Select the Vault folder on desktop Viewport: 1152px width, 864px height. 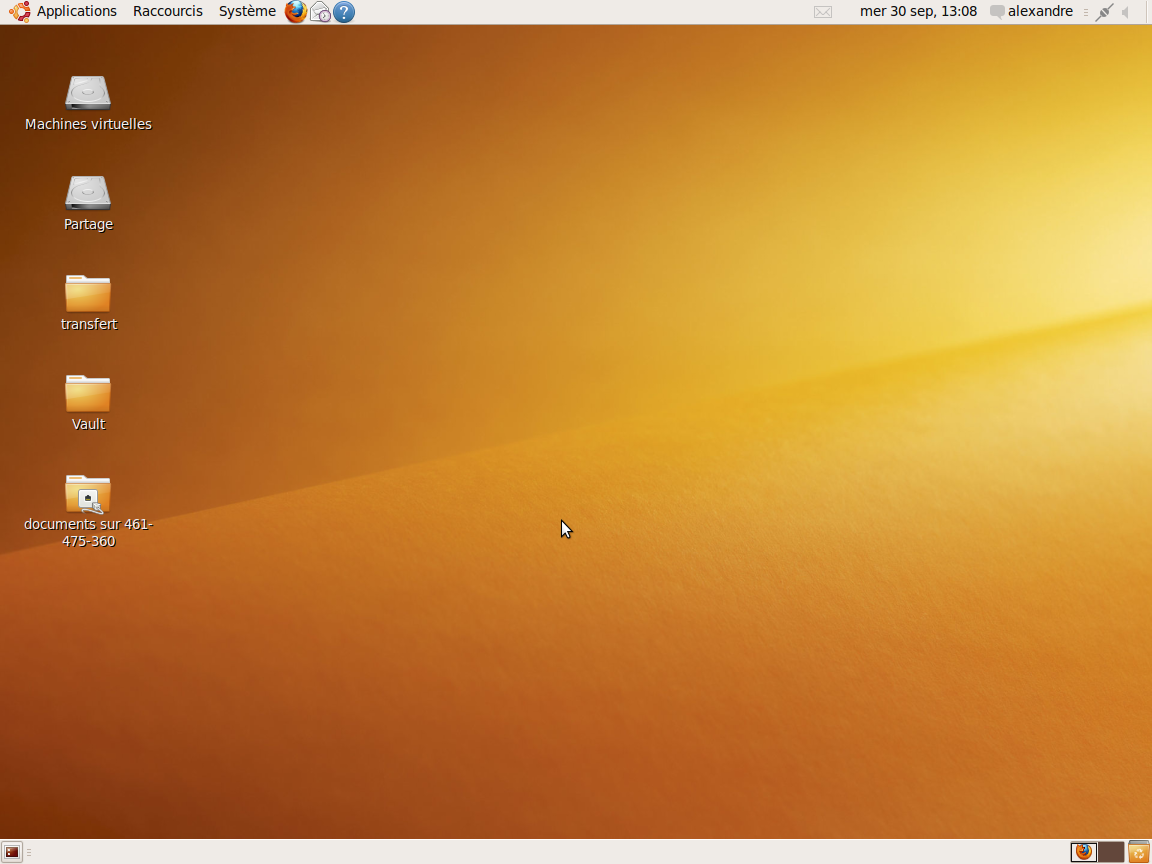(88, 393)
